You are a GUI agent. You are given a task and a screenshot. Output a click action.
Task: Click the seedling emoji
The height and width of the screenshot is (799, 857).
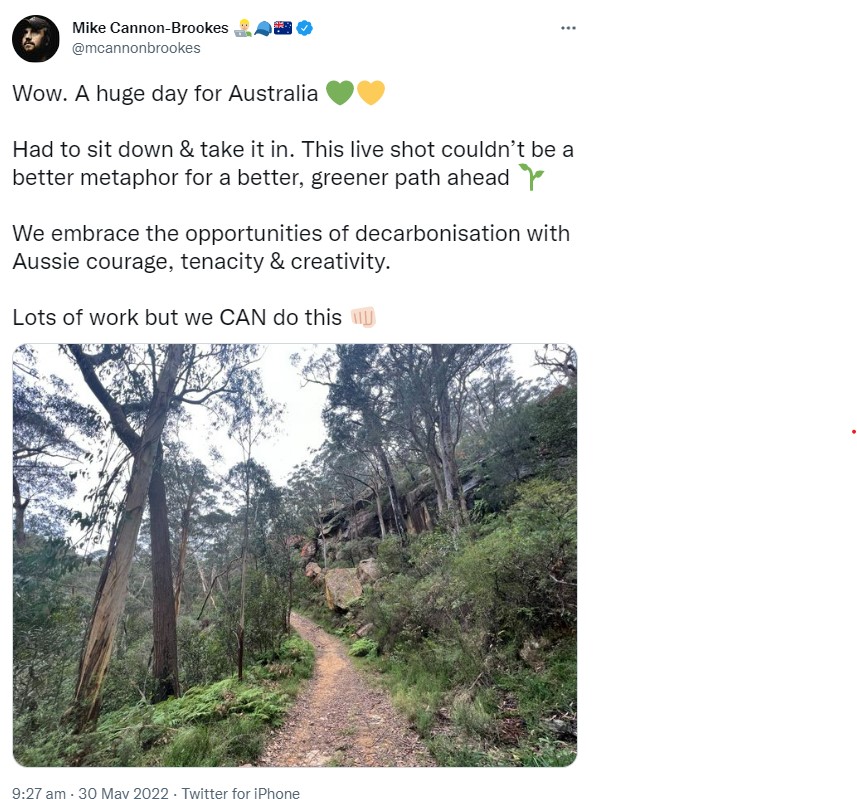coord(531,177)
